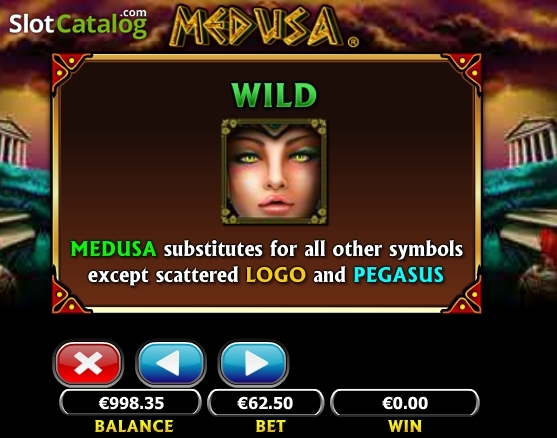
Task: Click the green MEDUSA word in description
Action: pyautogui.click(x=113, y=249)
